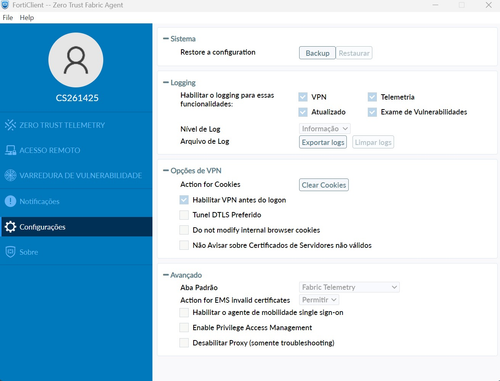Check Não Avisar sobre Certificados checkbox
The width and height of the screenshot is (500, 381).
[x=184, y=245]
